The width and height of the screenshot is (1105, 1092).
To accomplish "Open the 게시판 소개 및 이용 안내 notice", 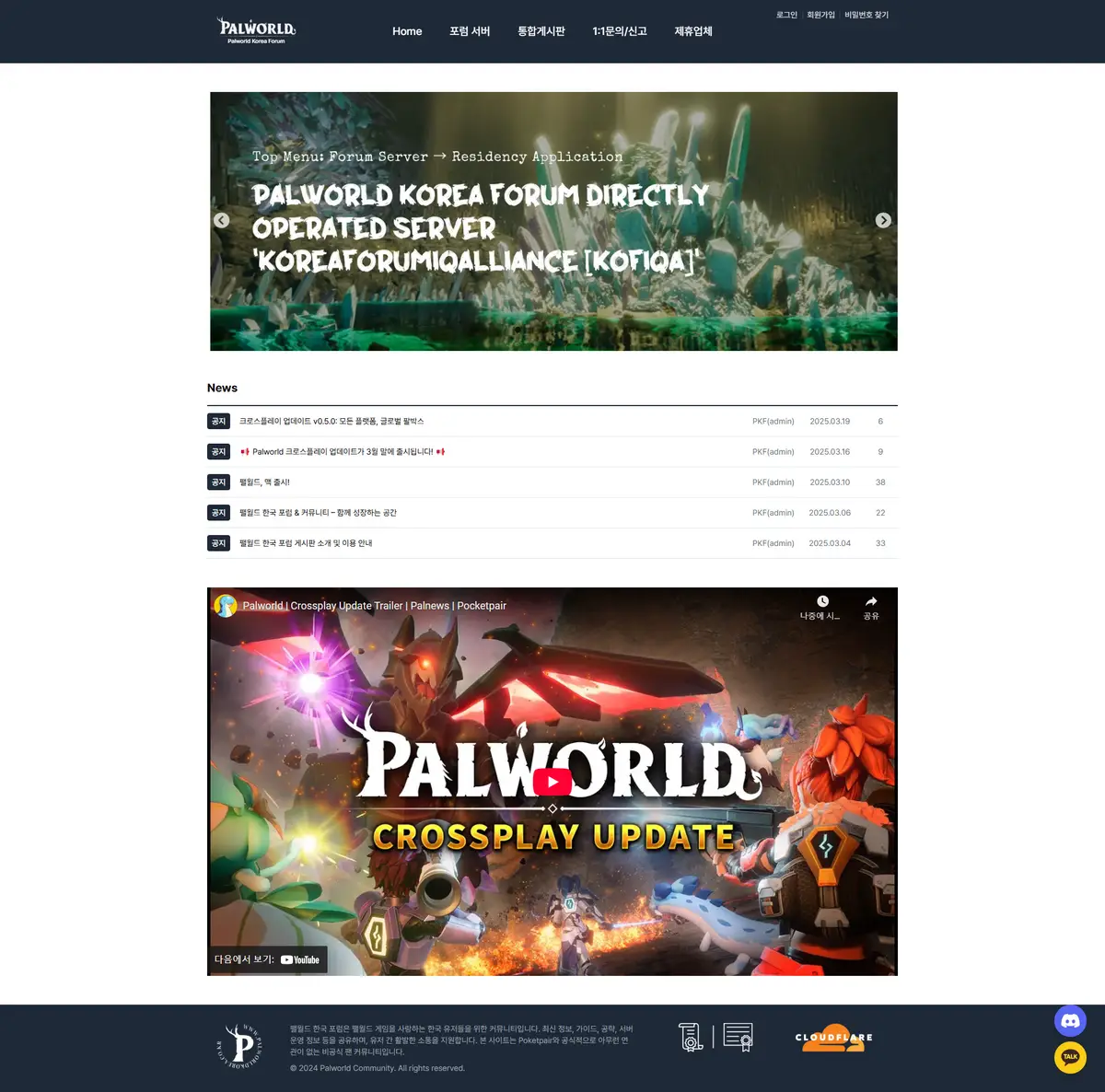I will point(306,543).
